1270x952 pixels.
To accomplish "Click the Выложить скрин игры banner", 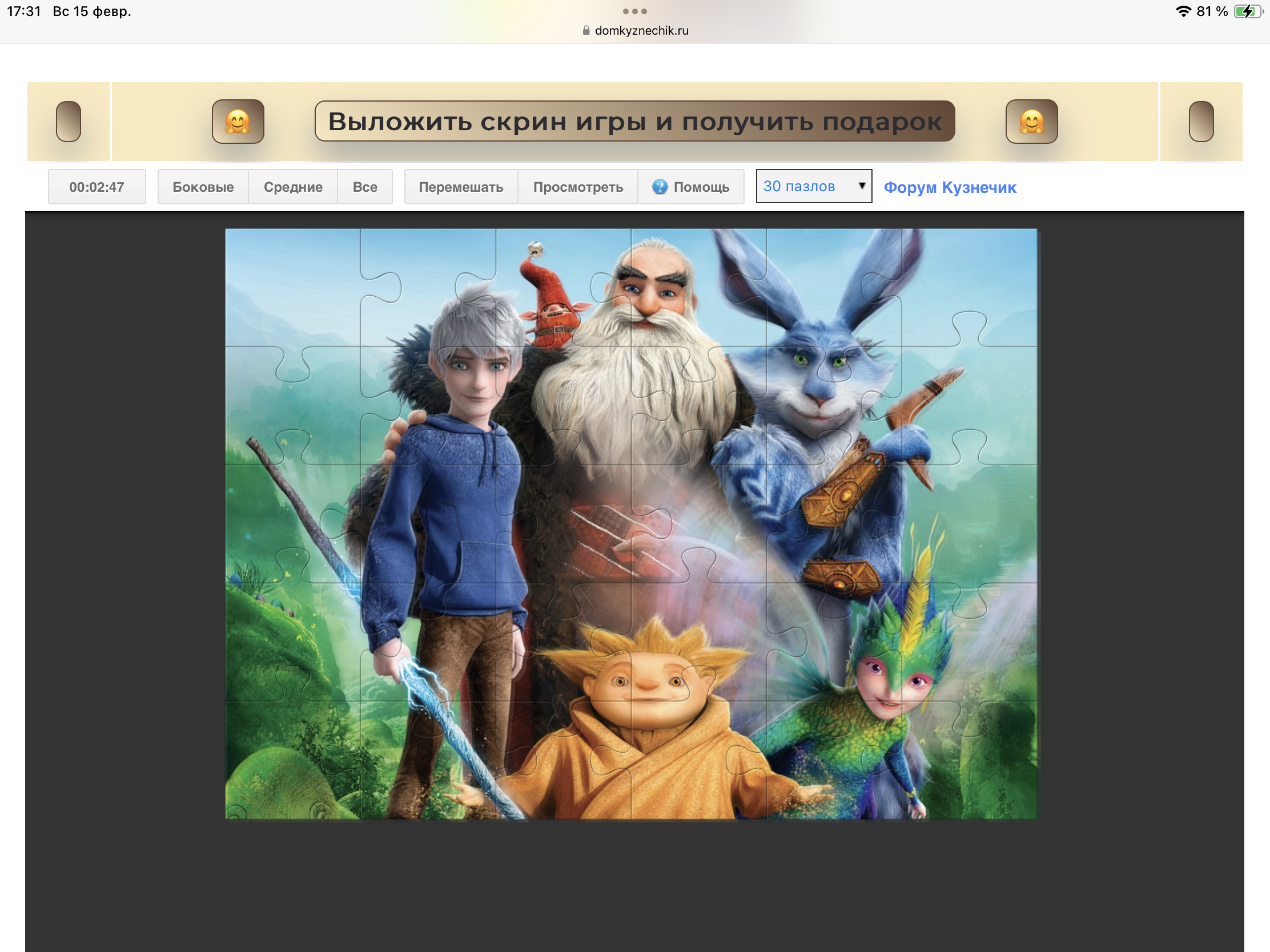I will (634, 121).
